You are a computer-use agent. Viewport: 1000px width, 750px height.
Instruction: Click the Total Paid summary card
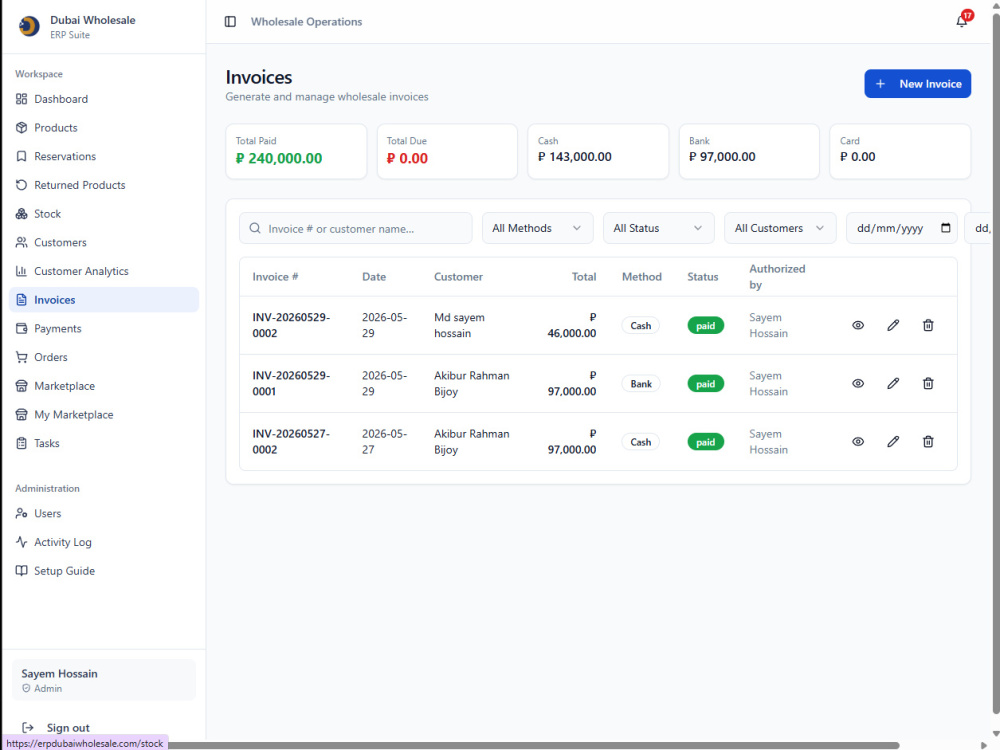296,151
